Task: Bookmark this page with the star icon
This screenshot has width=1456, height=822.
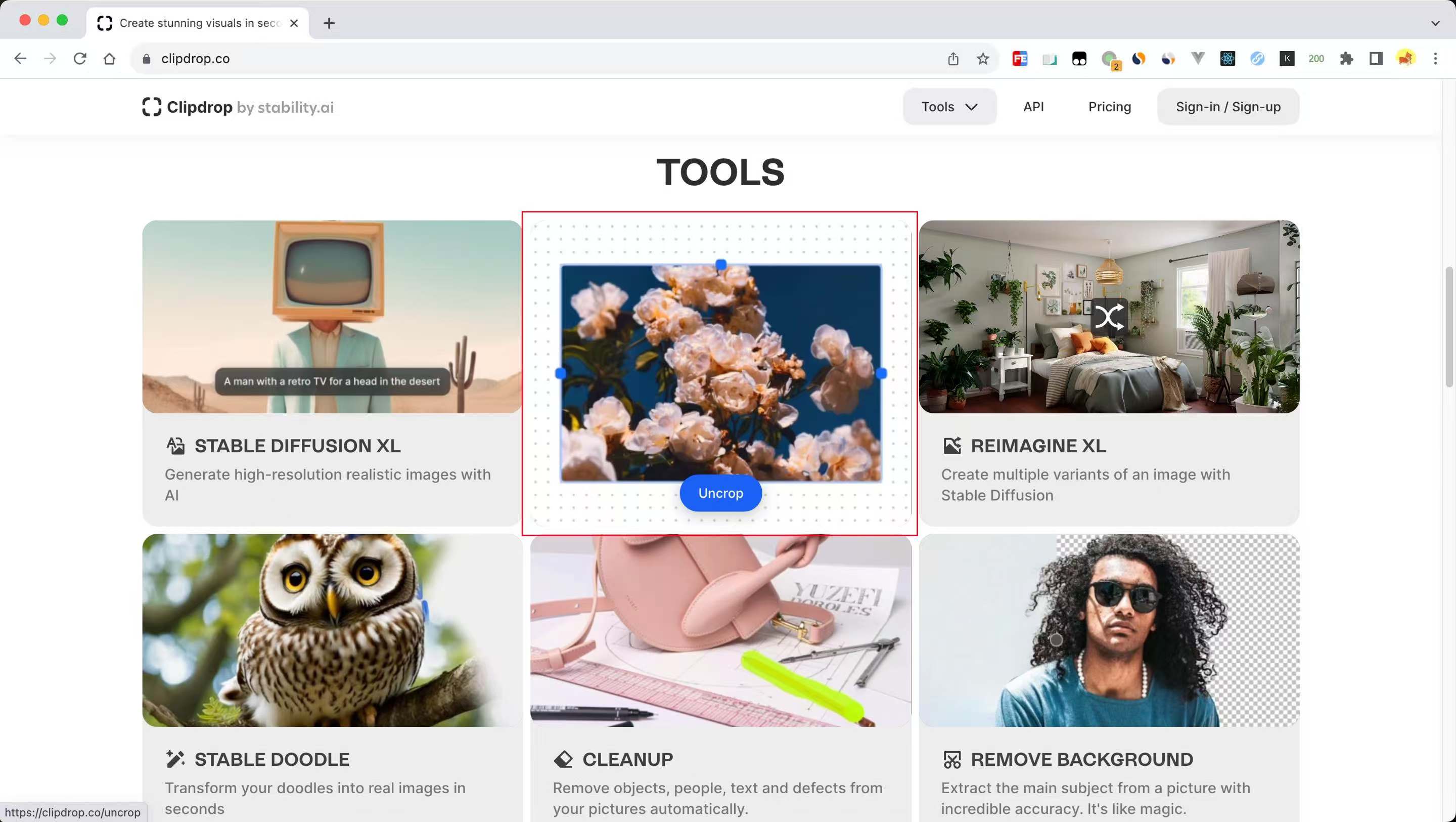Action: (x=983, y=58)
